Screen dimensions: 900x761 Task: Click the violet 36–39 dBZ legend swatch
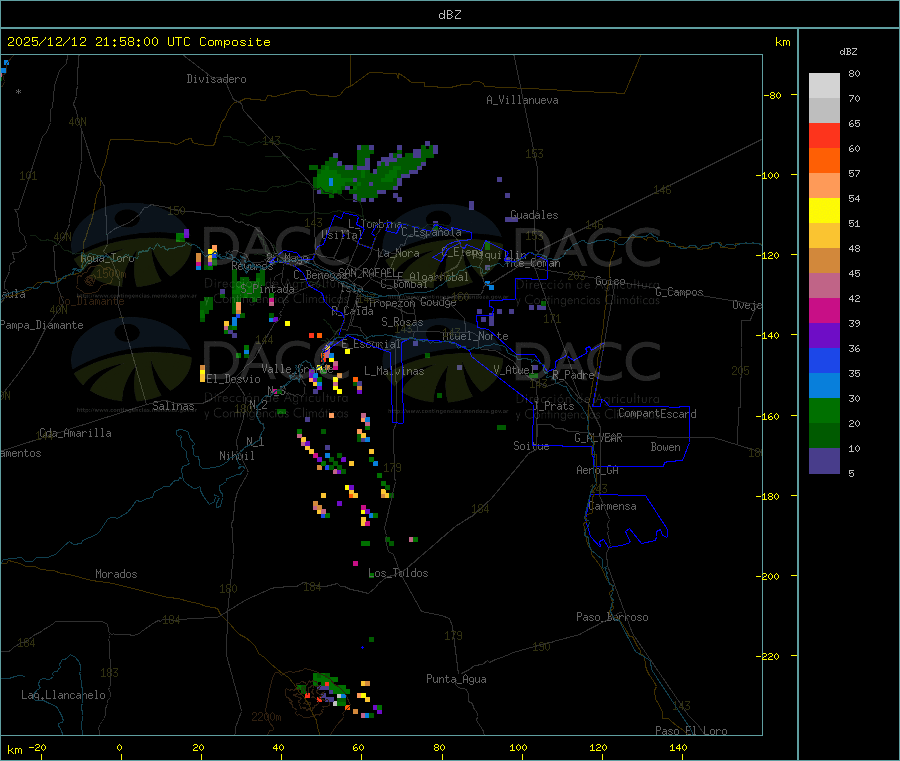tap(824, 336)
